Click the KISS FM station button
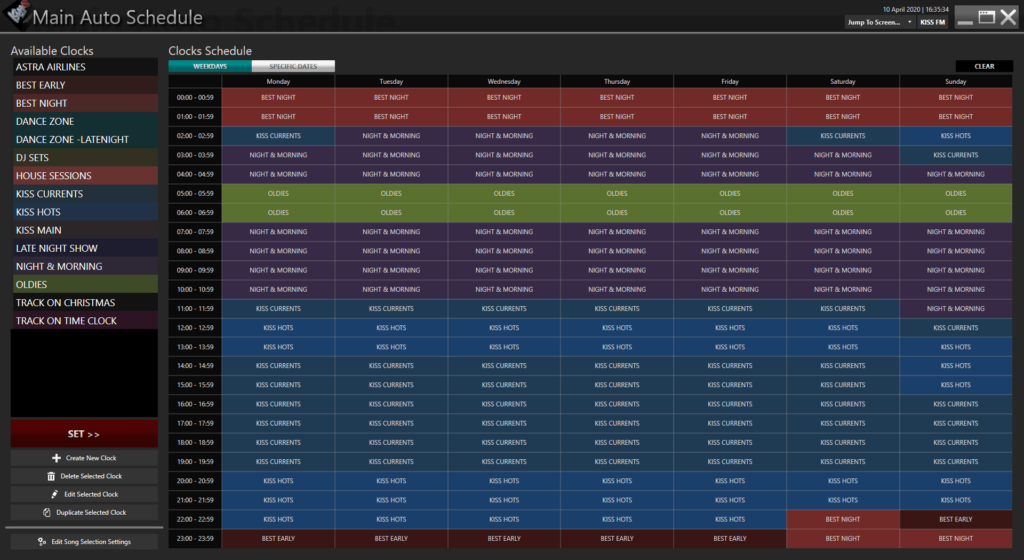Image resolution: width=1024 pixels, height=560 pixels. click(x=932, y=22)
